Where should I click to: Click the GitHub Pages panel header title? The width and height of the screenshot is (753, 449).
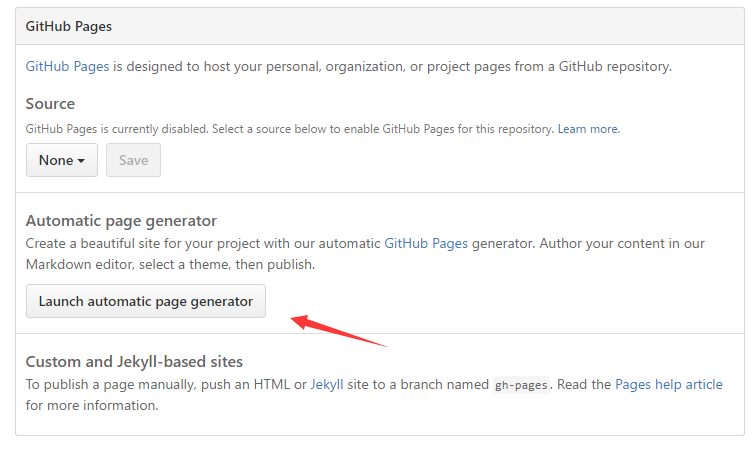[x=69, y=26]
